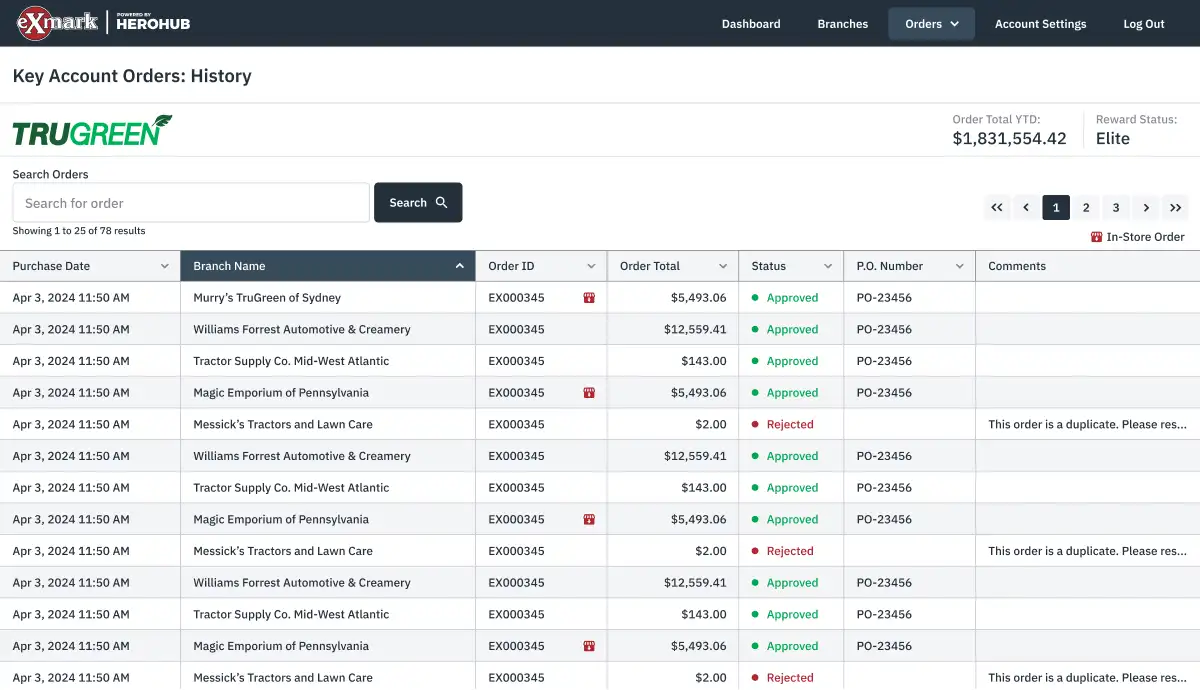Image resolution: width=1200 pixels, height=690 pixels.
Task: Select page 2 of results
Action: point(1086,208)
